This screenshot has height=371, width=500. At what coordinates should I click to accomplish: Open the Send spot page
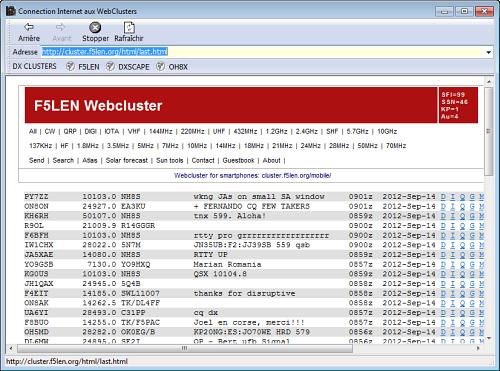point(37,160)
